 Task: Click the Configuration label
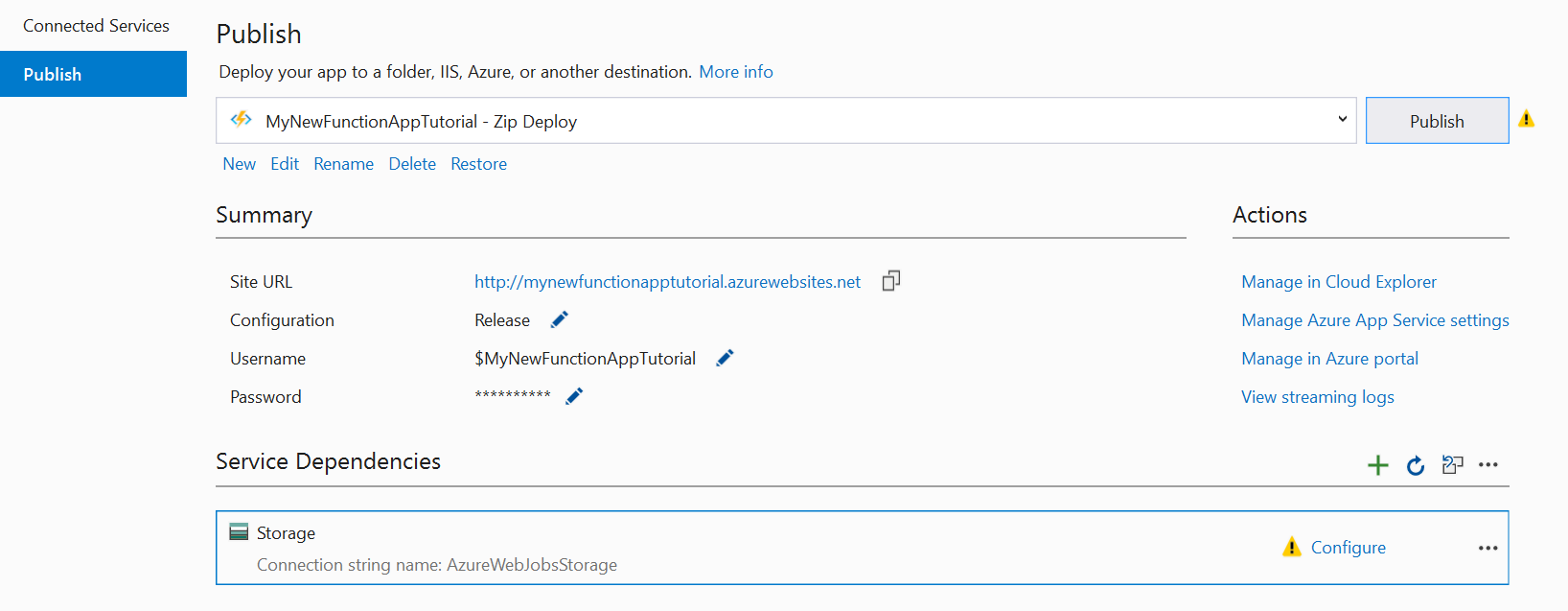(x=282, y=320)
